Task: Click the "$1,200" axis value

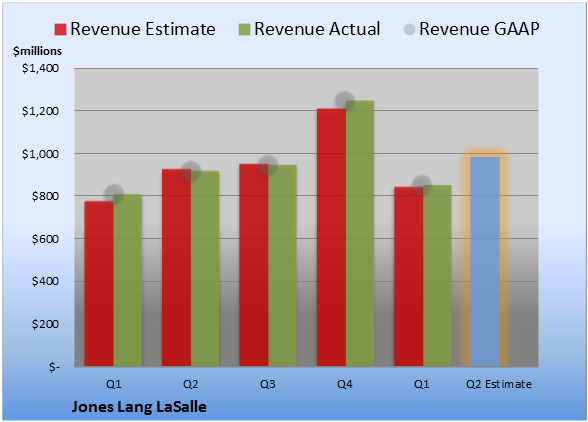Action: [x=40, y=111]
